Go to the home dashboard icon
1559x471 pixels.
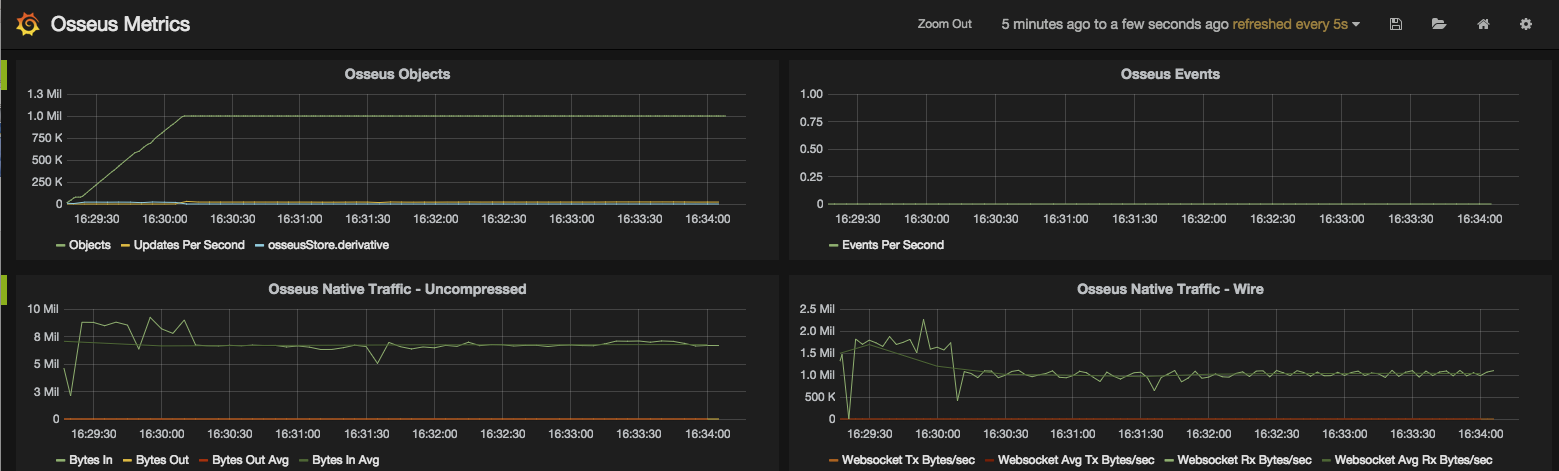(1483, 24)
